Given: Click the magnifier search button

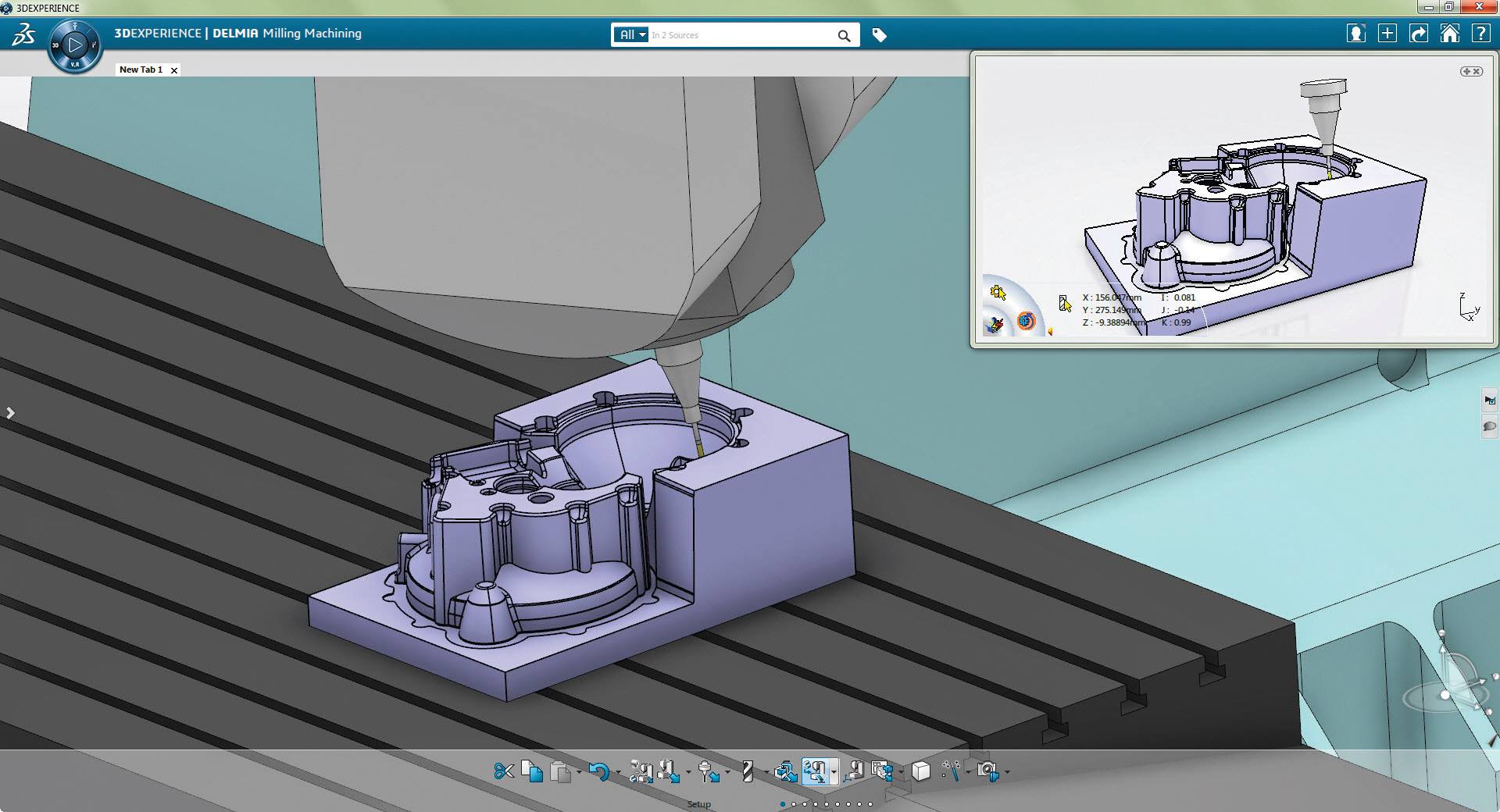Looking at the screenshot, I should coord(844,35).
